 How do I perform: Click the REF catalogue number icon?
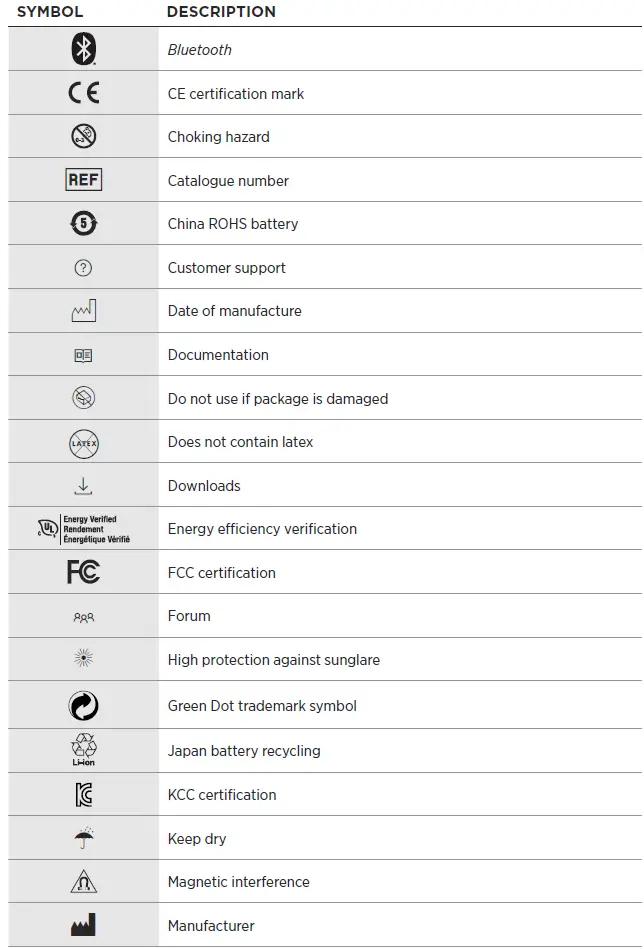point(84,180)
